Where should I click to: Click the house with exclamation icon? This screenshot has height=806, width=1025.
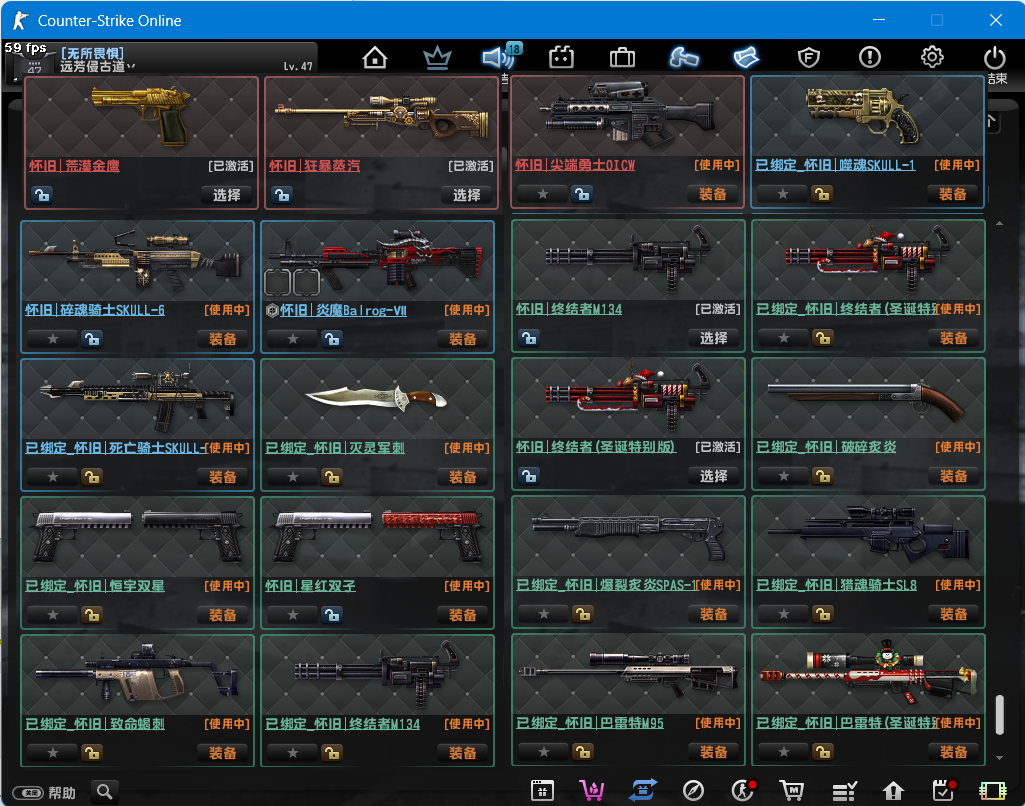point(893,791)
